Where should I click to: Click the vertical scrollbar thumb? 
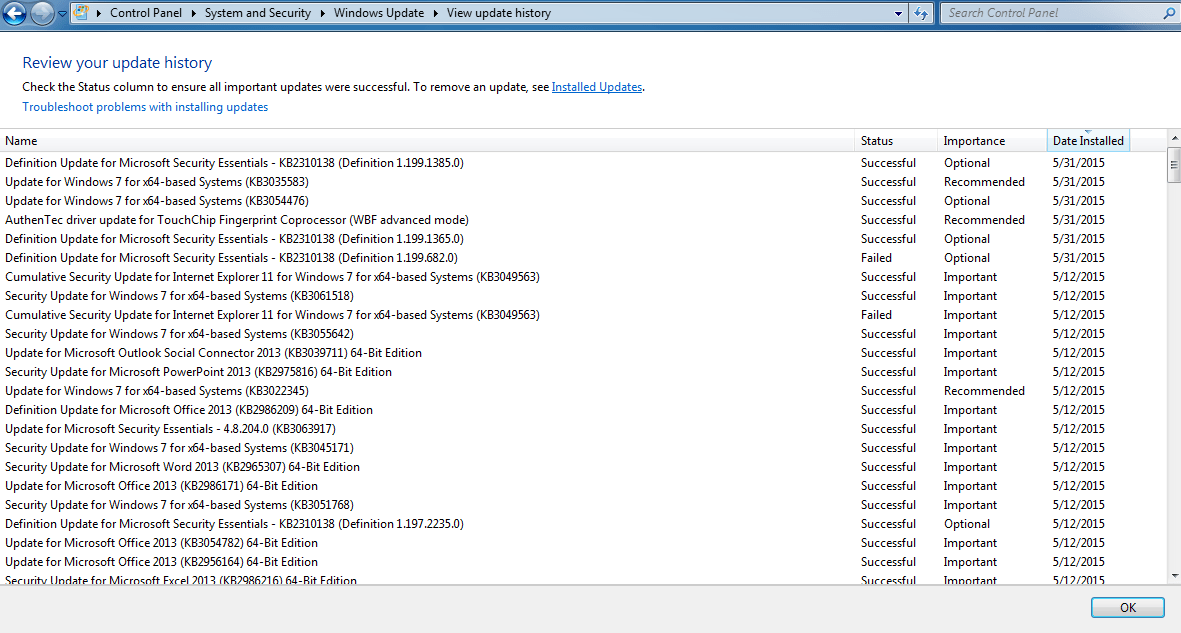click(1174, 165)
